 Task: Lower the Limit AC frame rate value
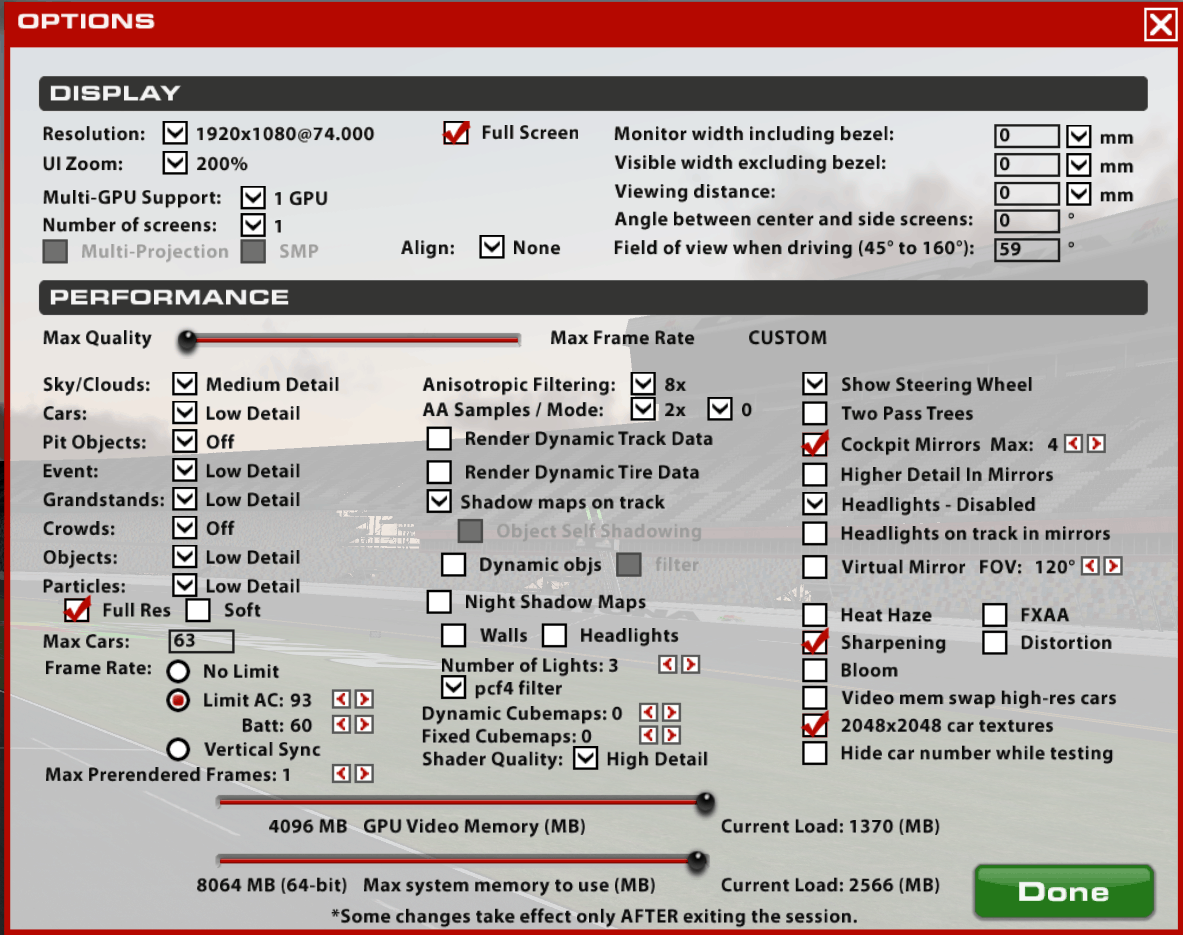point(341,699)
